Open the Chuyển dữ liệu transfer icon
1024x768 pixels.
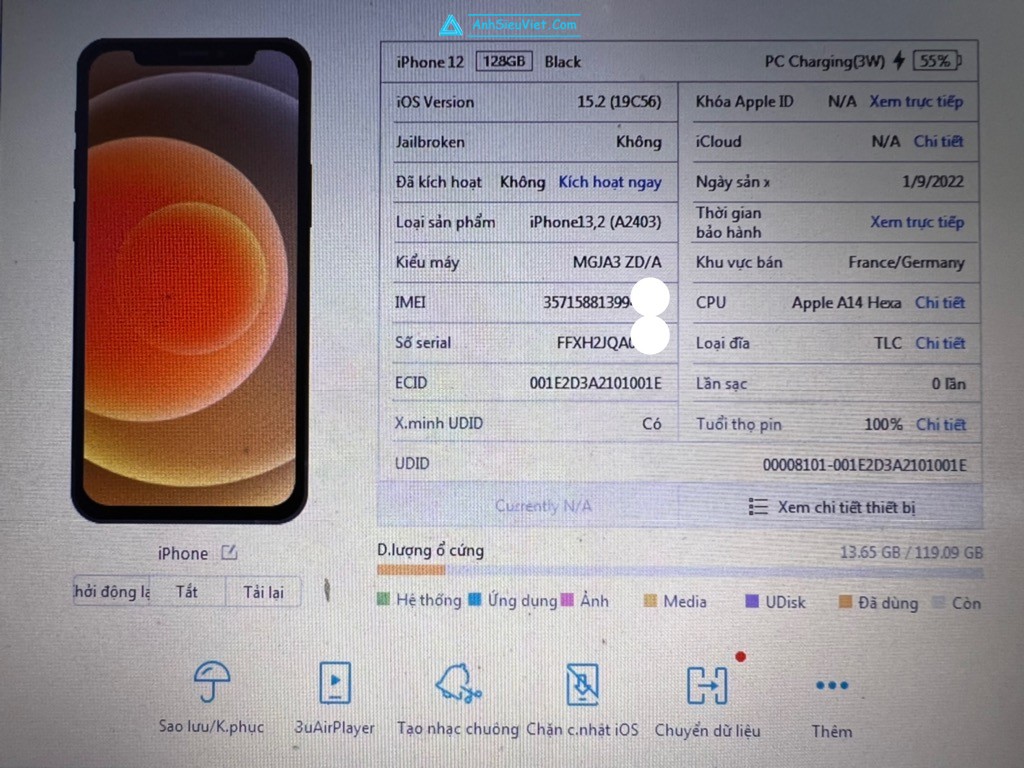tap(707, 685)
